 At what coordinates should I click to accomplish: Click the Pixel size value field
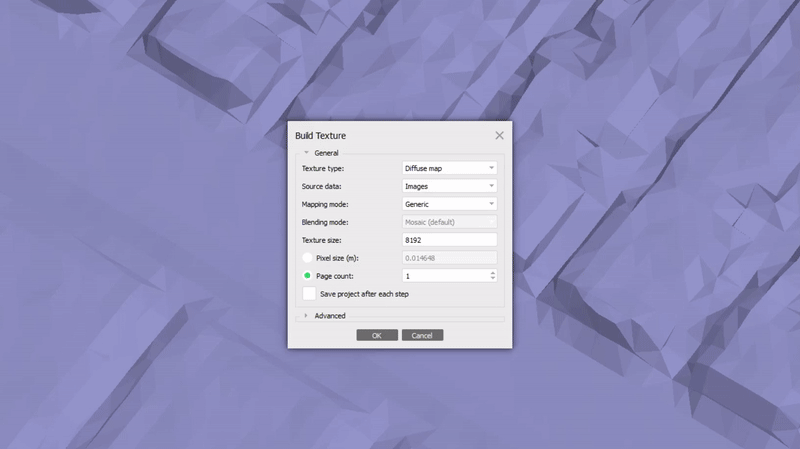pos(449,258)
